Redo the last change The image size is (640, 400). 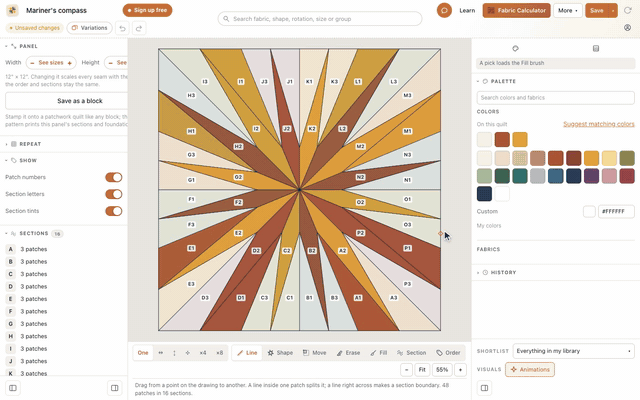[x=139, y=28]
